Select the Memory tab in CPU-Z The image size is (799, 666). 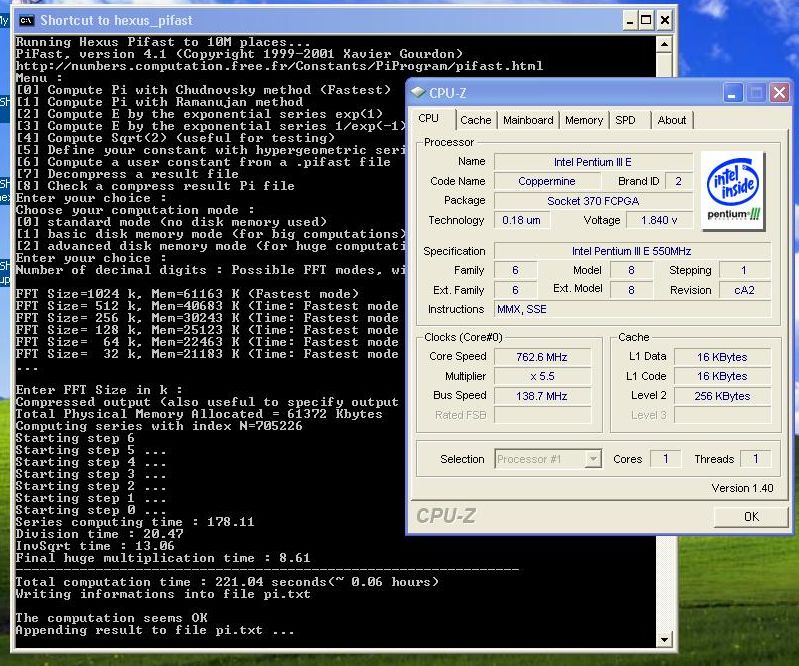click(584, 120)
